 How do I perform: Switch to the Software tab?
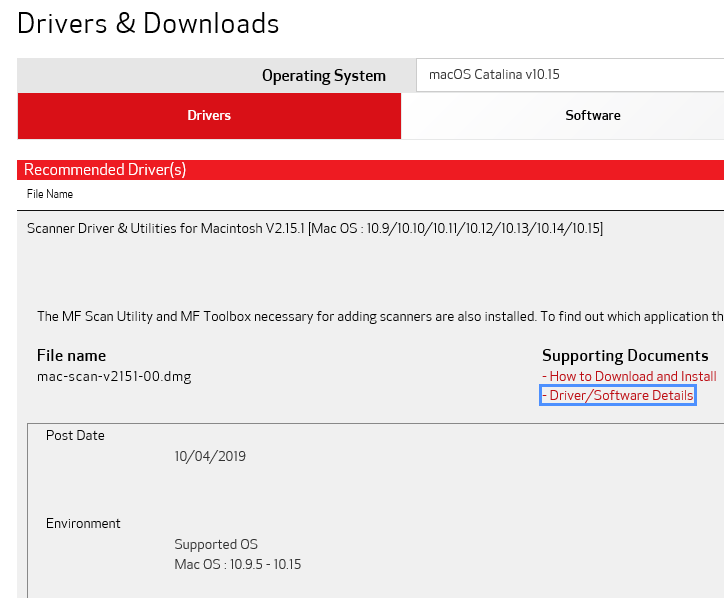point(592,116)
